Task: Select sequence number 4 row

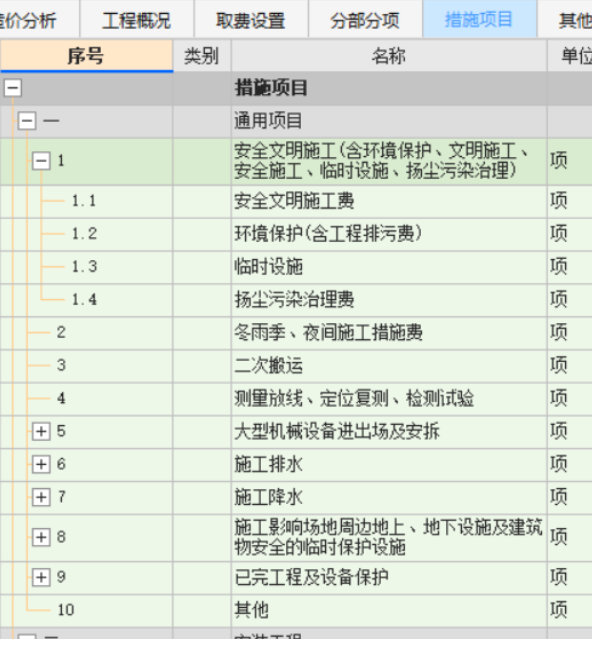Action: pyautogui.click(x=61, y=399)
